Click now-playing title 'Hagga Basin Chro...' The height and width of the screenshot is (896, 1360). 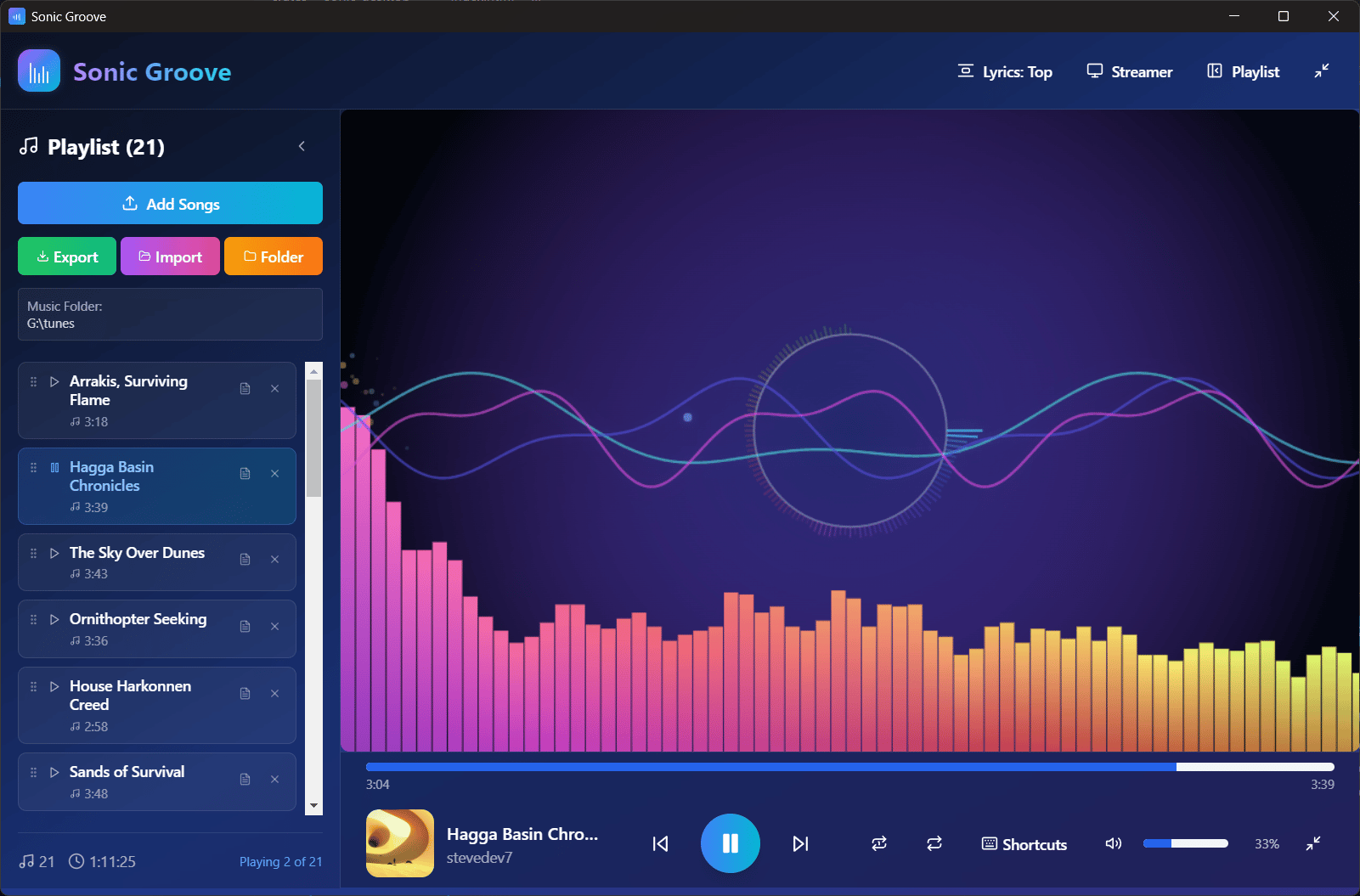click(x=522, y=834)
